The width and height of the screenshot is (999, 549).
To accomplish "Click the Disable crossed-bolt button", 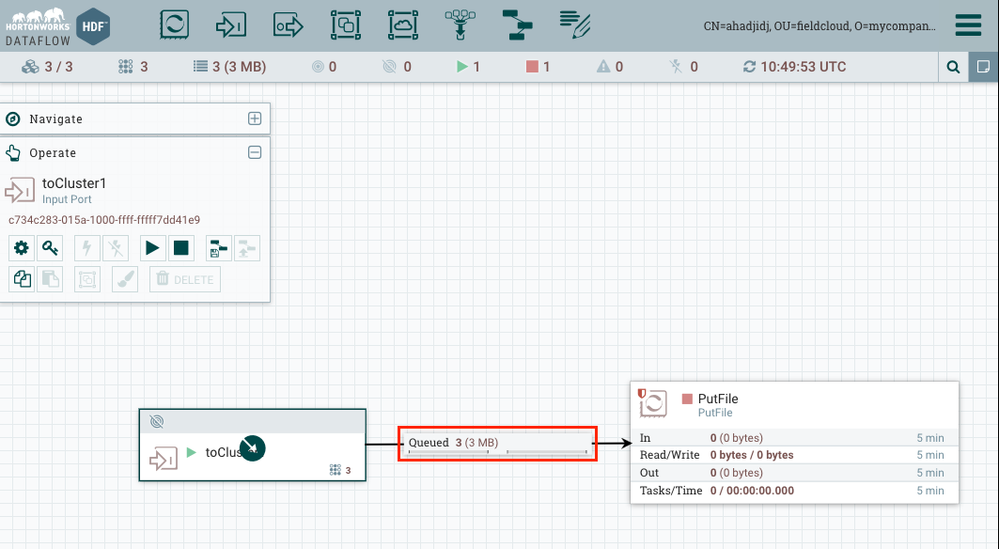I will [x=116, y=248].
